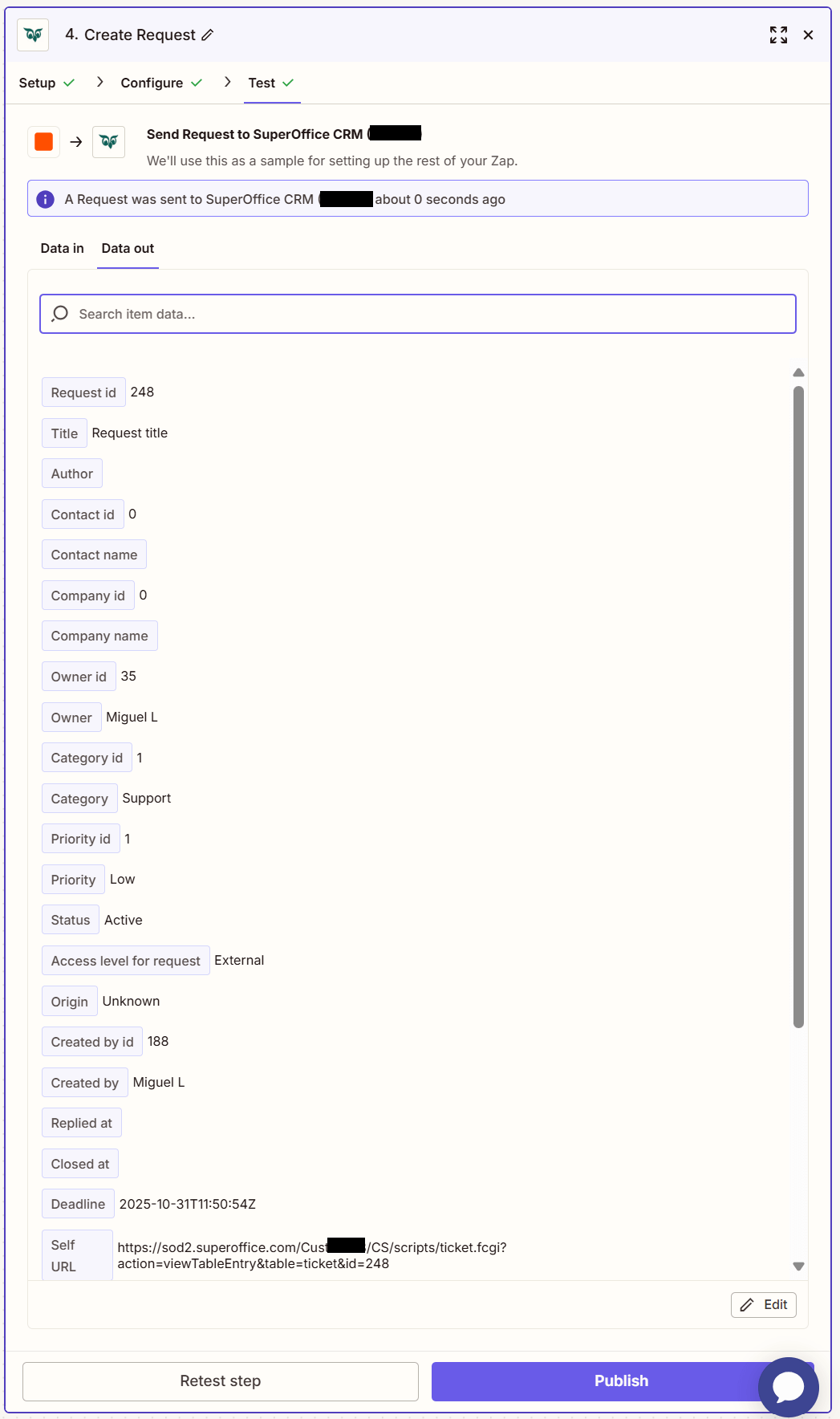Click the pencil icon to rename Create Request
The height and width of the screenshot is (1419, 840).
[208, 35]
